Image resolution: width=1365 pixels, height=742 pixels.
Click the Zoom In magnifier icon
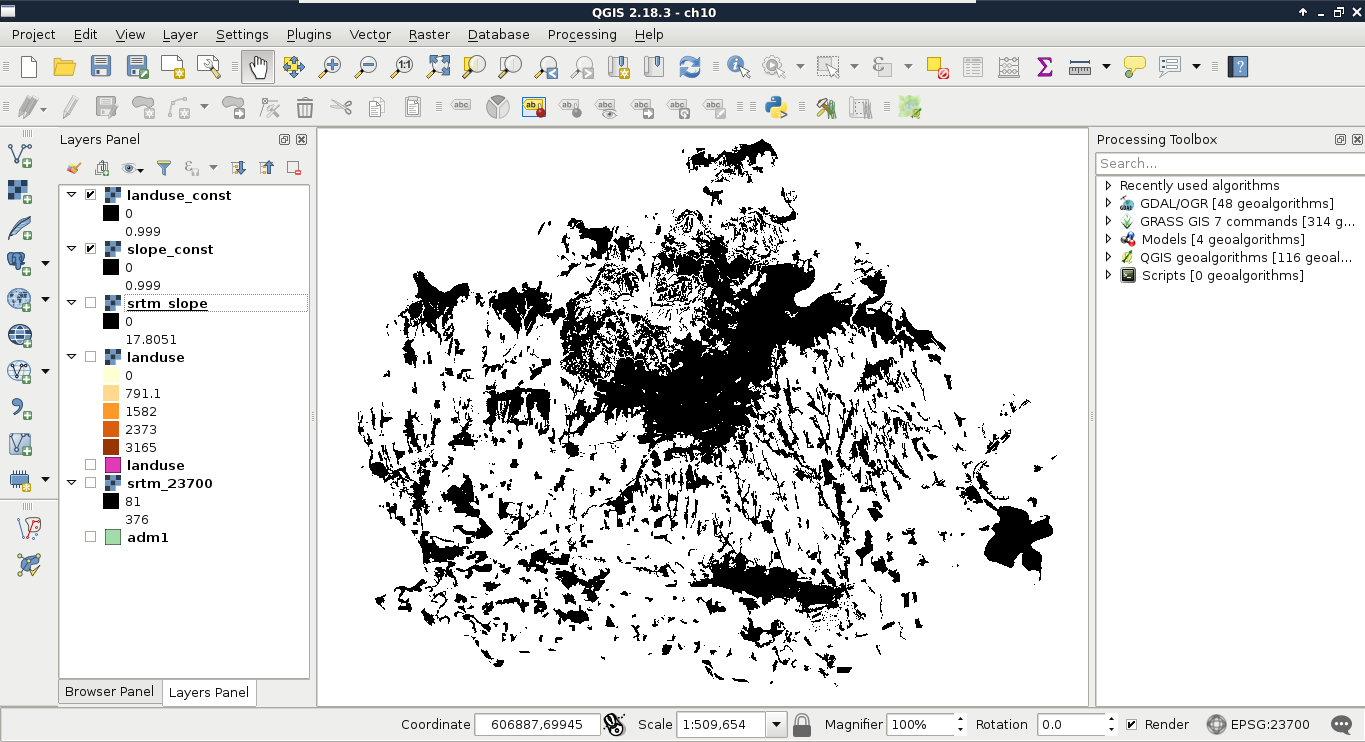tap(329, 67)
